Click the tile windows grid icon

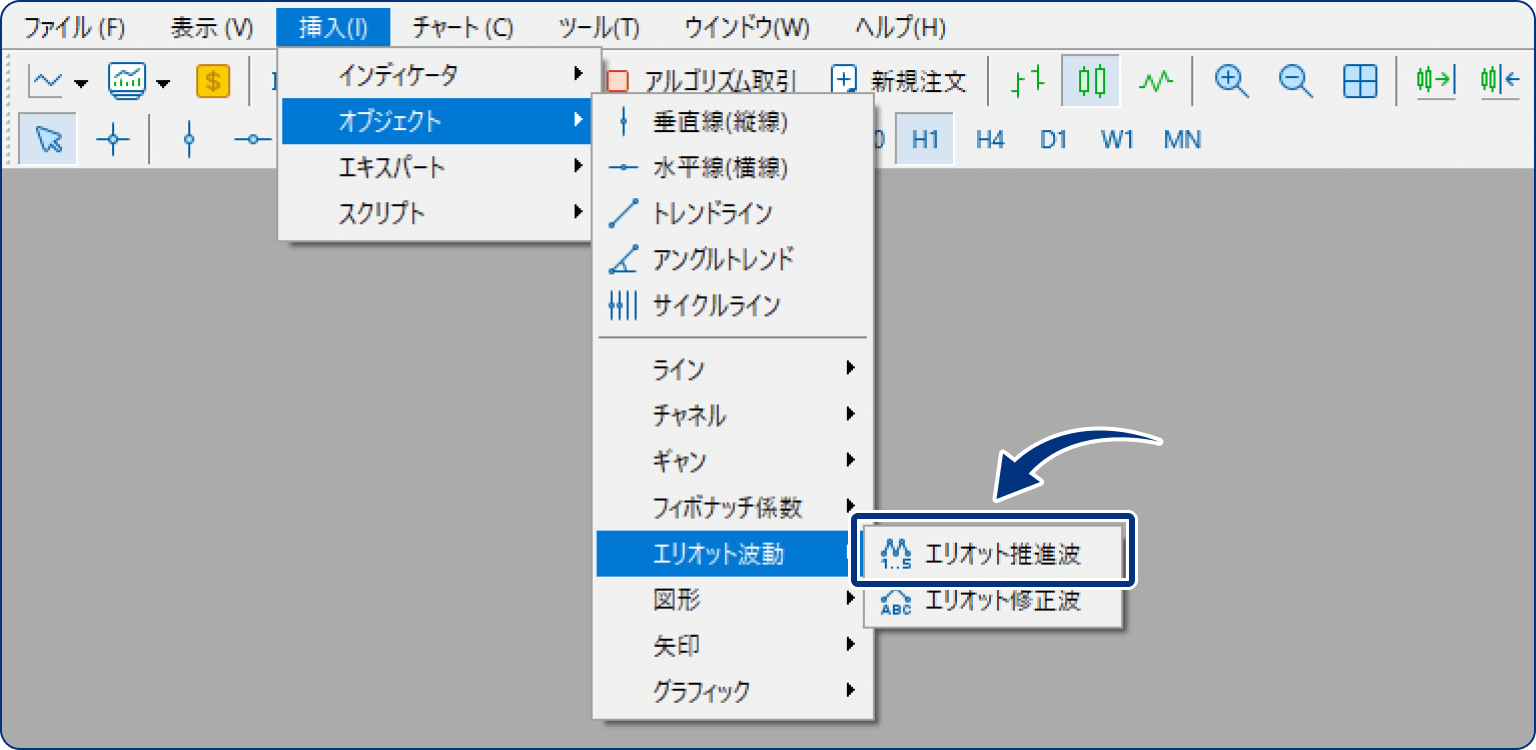pyautogui.click(x=1360, y=81)
